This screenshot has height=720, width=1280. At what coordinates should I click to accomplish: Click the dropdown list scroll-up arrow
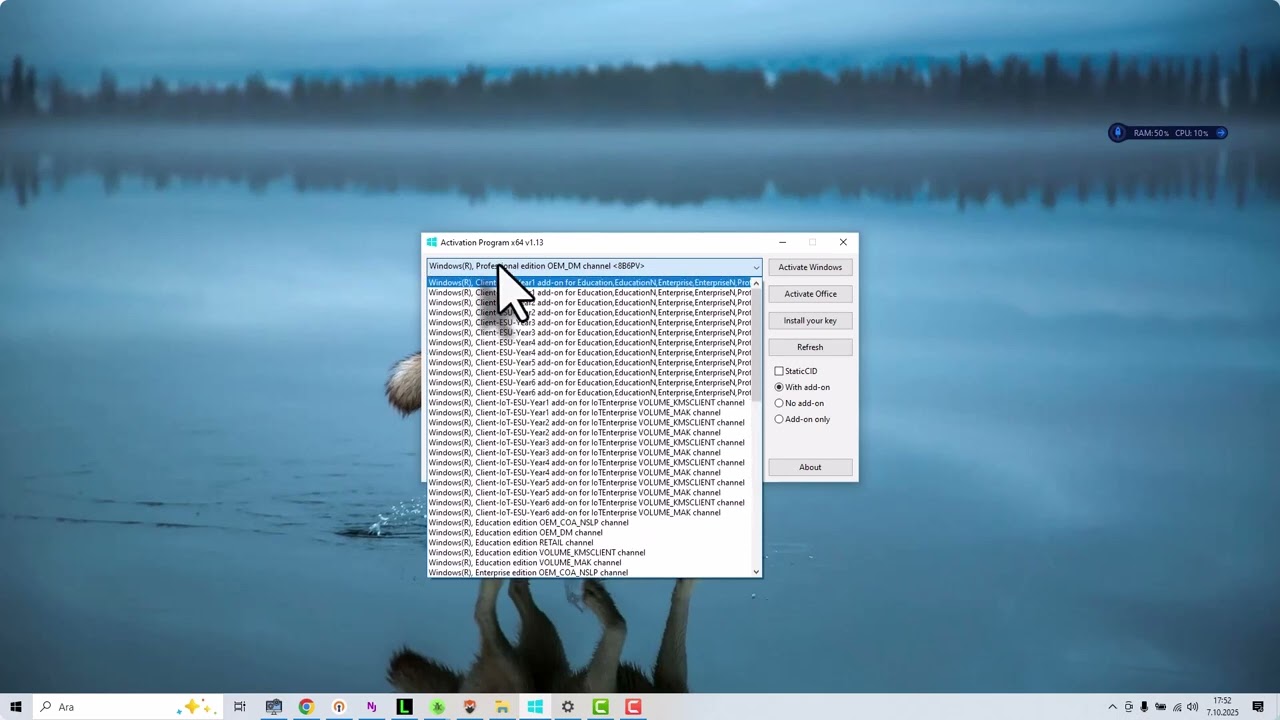pyautogui.click(x=756, y=283)
